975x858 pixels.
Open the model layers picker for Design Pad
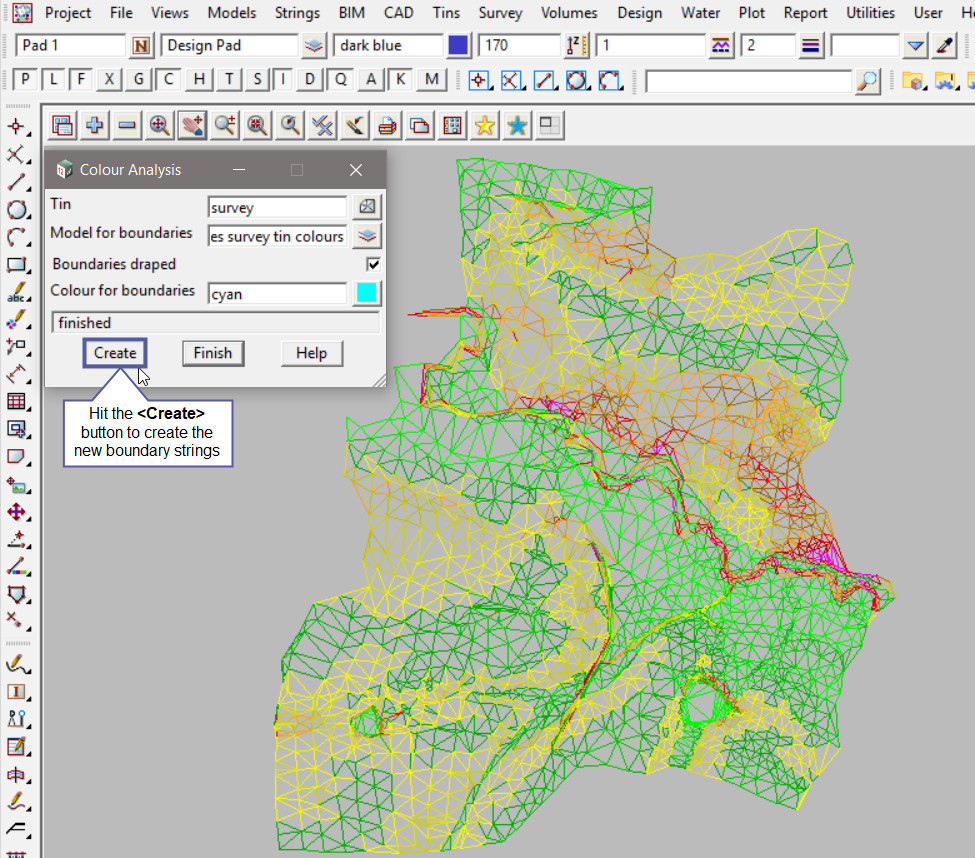click(314, 46)
